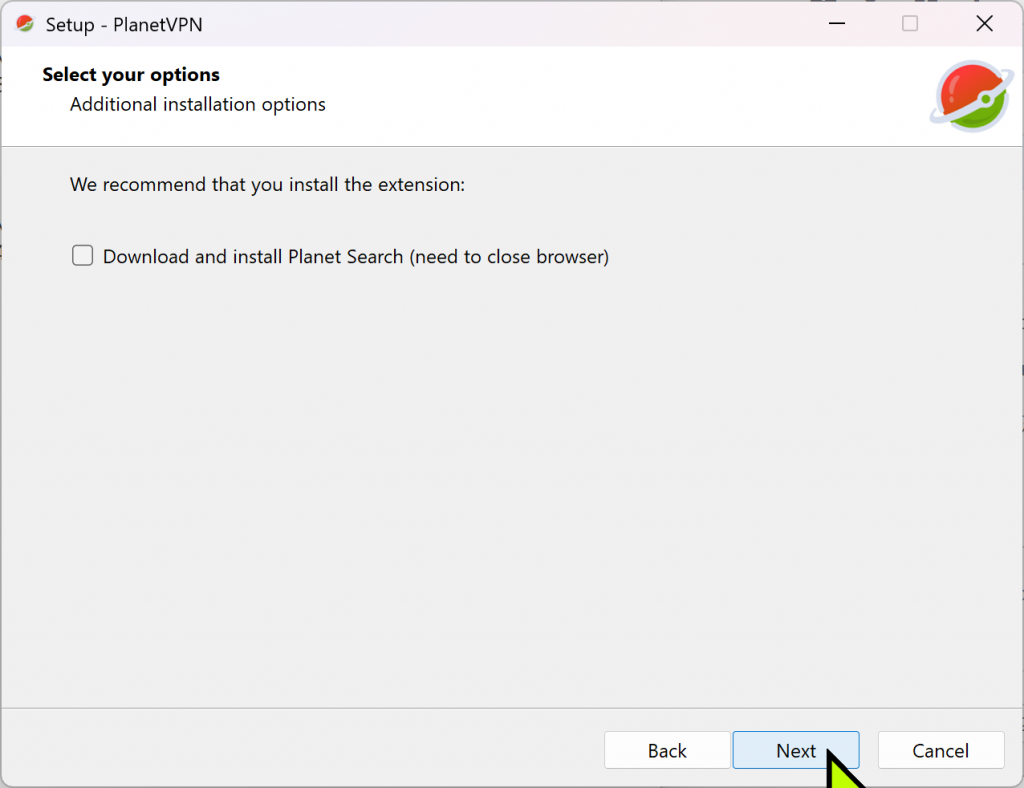Image resolution: width=1024 pixels, height=788 pixels.
Task: Click the PlanetVPN icon in the title bar
Action: pos(25,24)
